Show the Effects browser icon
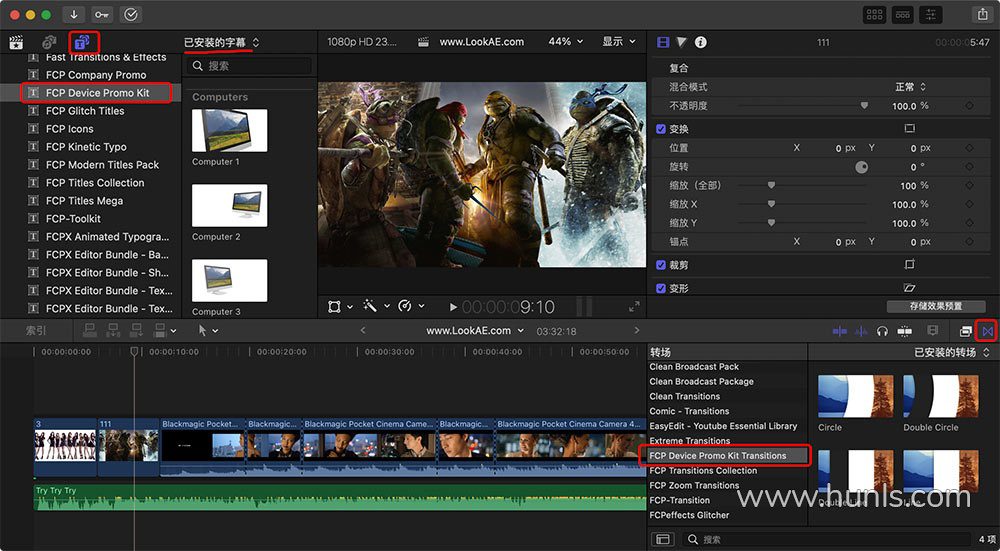The width and height of the screenshot is (1000, 551). pos(966,331)
